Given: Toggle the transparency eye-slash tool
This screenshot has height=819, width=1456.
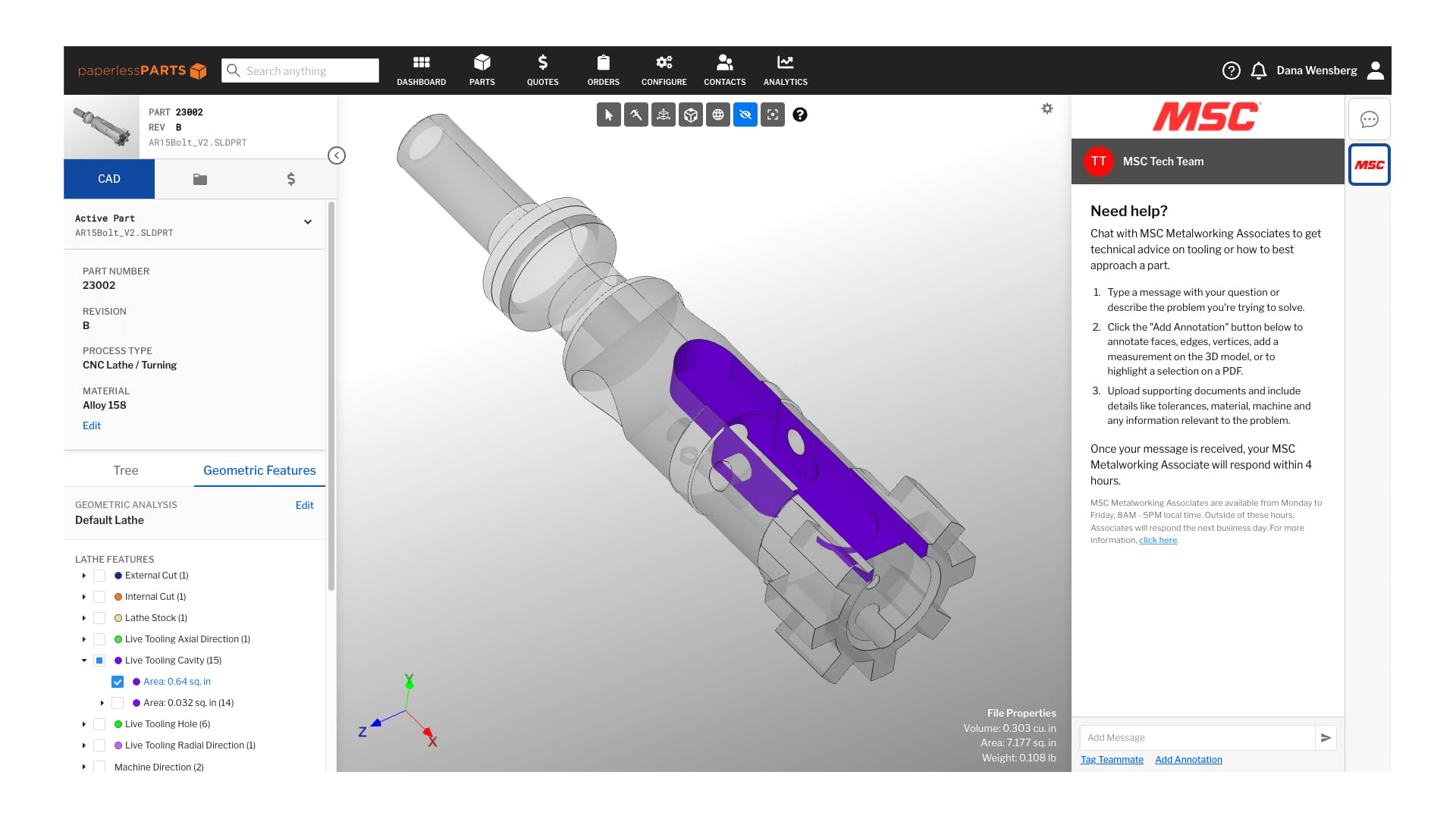Looking at the screenshot, I should (745, 115).
